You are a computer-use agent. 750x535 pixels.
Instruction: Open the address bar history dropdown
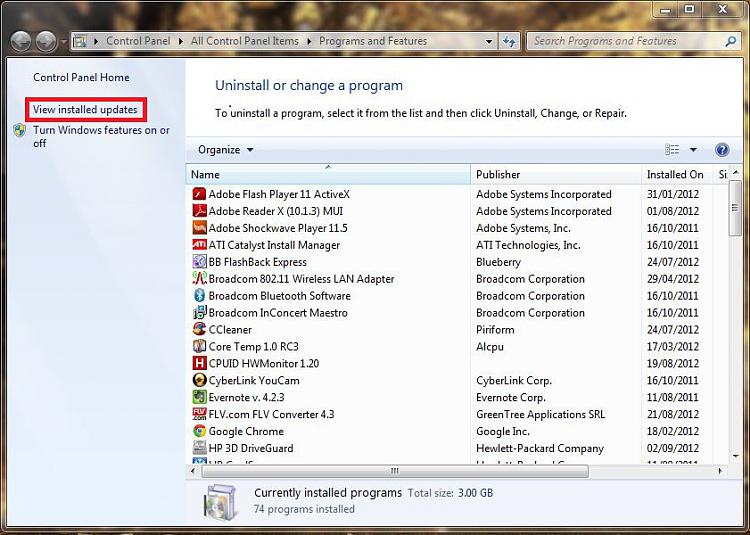489,42
